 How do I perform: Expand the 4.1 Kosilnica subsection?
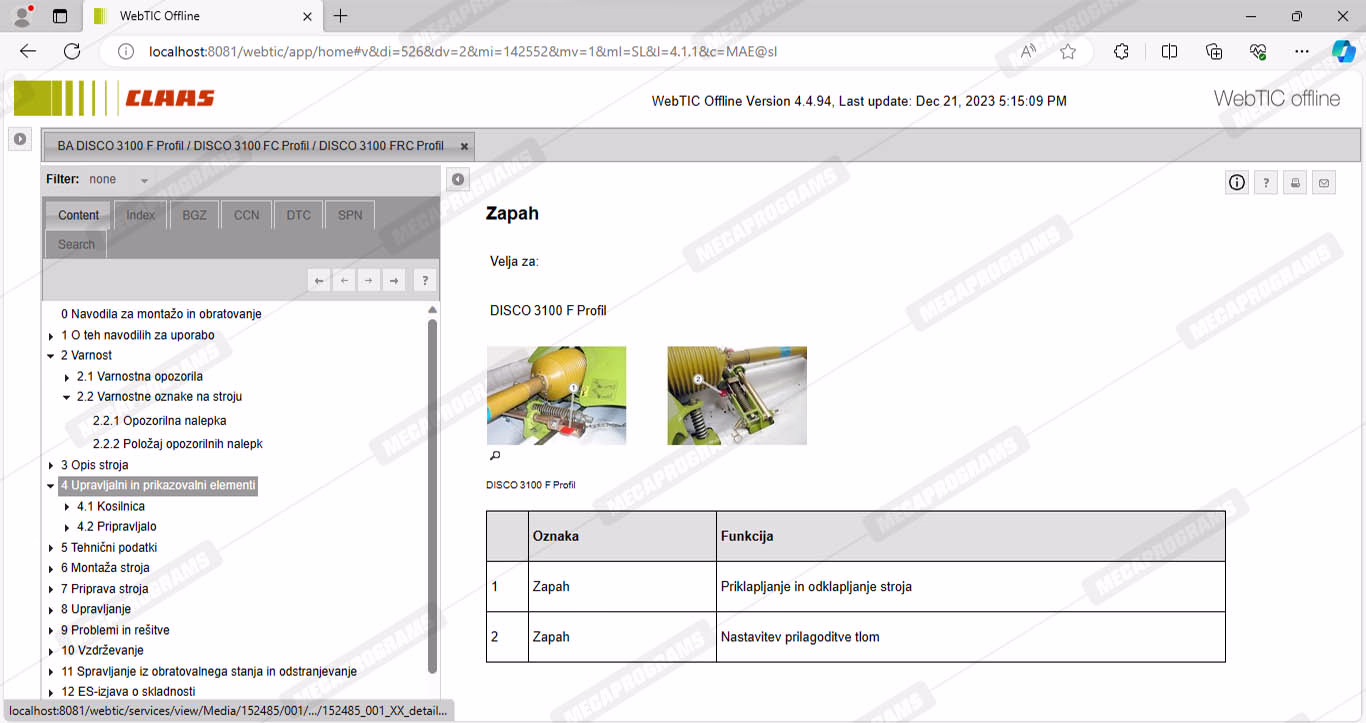(x=67, y=507)
